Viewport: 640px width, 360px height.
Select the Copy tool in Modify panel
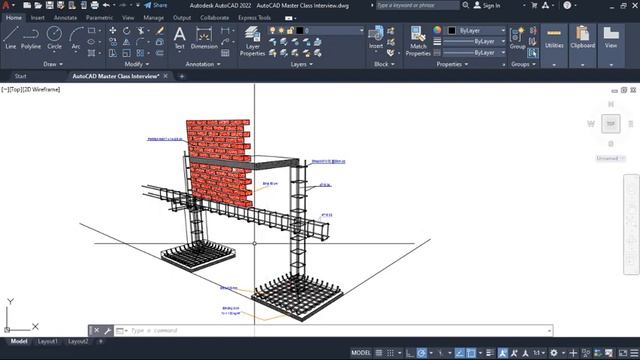(x=113, y=42)
